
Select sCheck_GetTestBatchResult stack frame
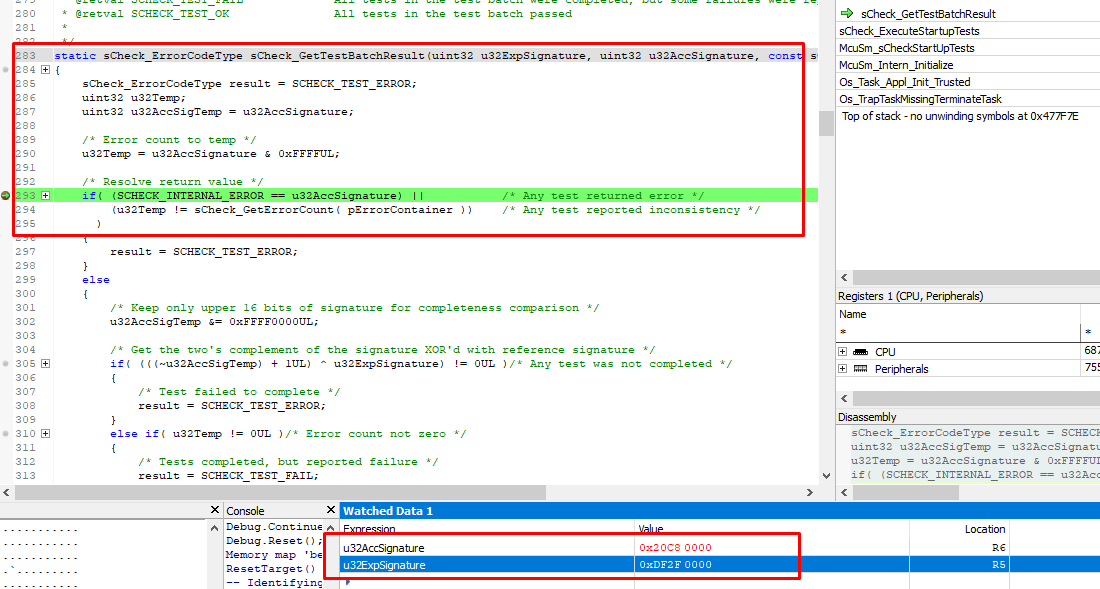pyautogui.click(x=928, y=14)
